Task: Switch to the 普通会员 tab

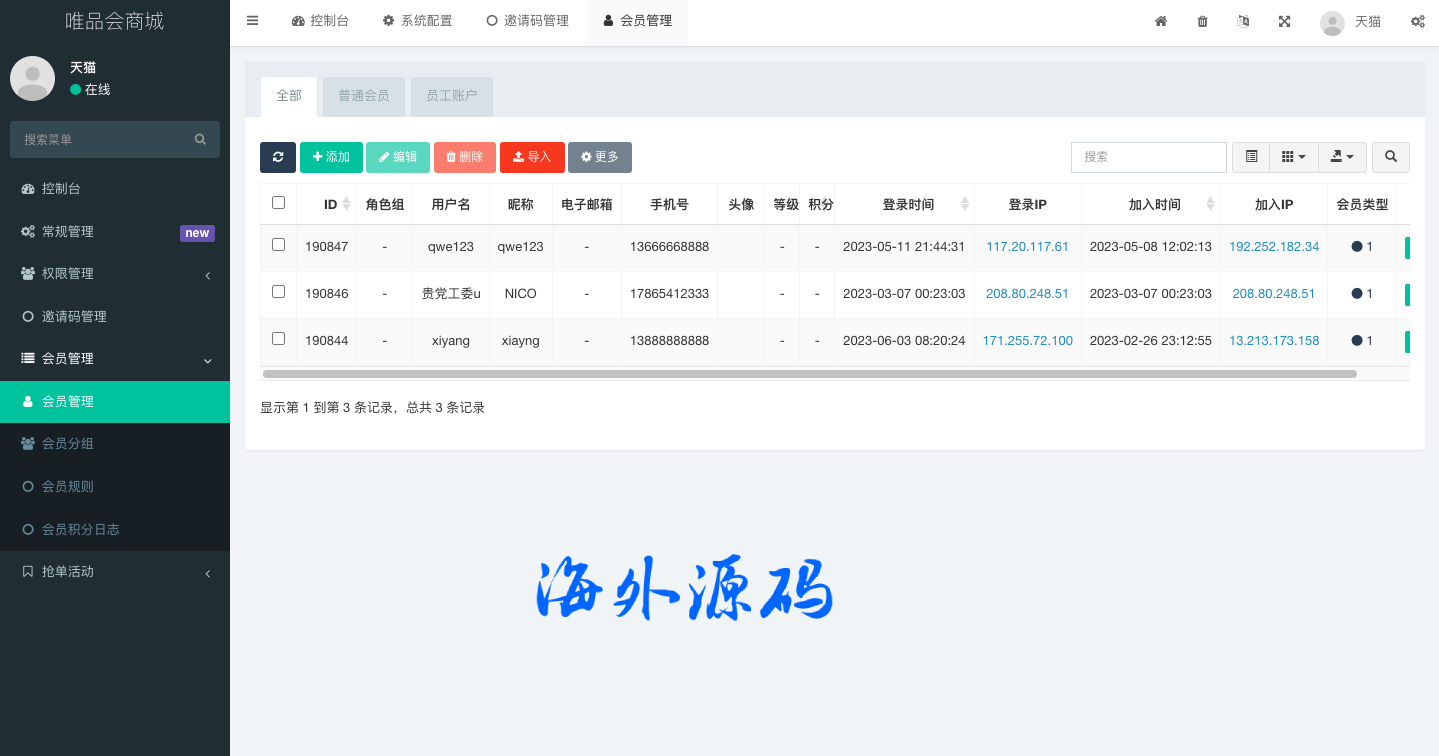Action: 363,96
